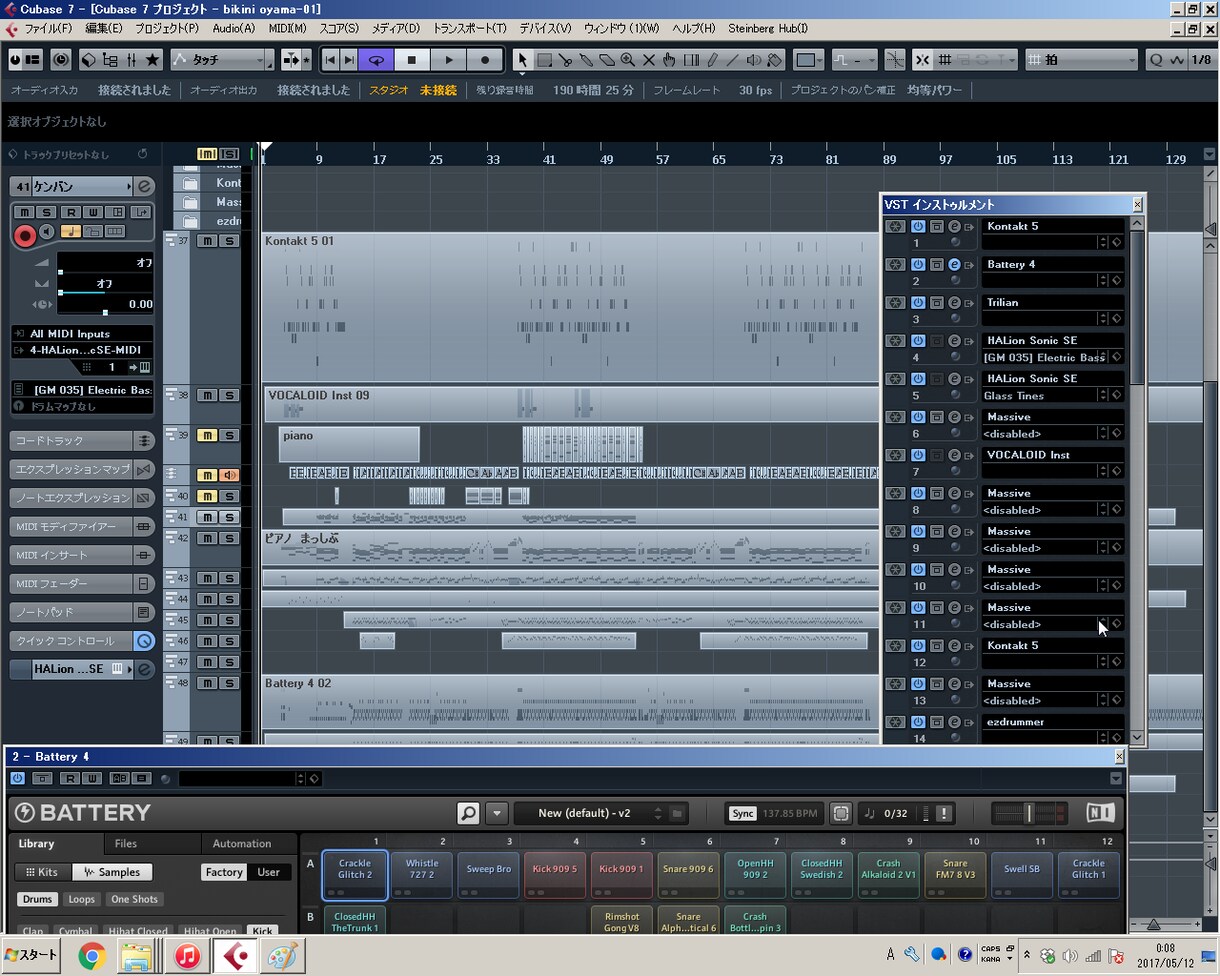Open Battery search magnifier icon
1220x976 pixels.
pyautogui.click(x=468, y=813)
